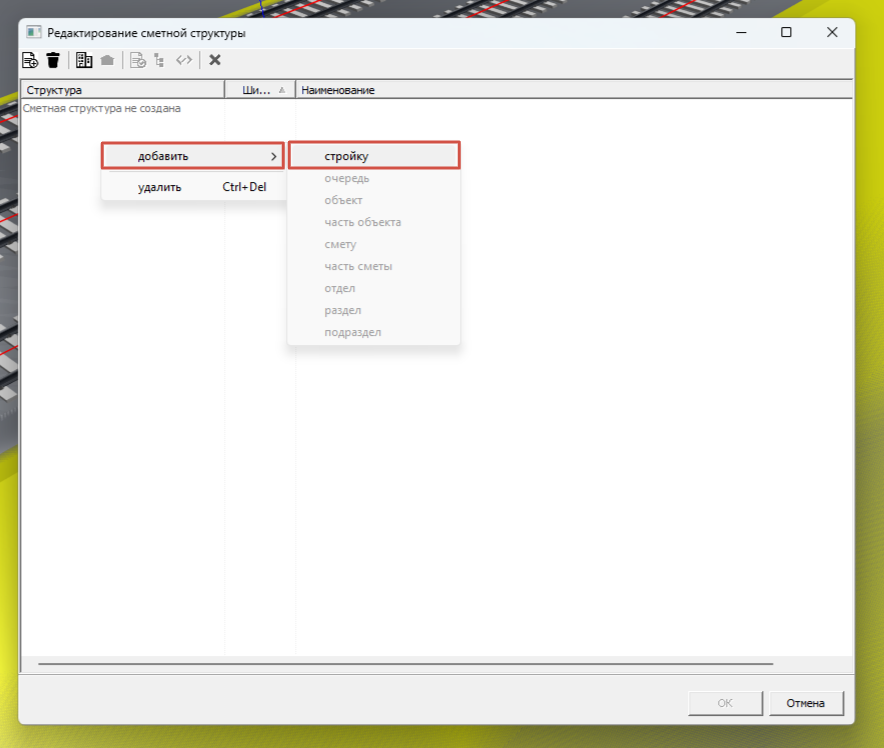The image size is (884, 748).
Task: Choose удалить from the context menu
Action: [193, 187]
